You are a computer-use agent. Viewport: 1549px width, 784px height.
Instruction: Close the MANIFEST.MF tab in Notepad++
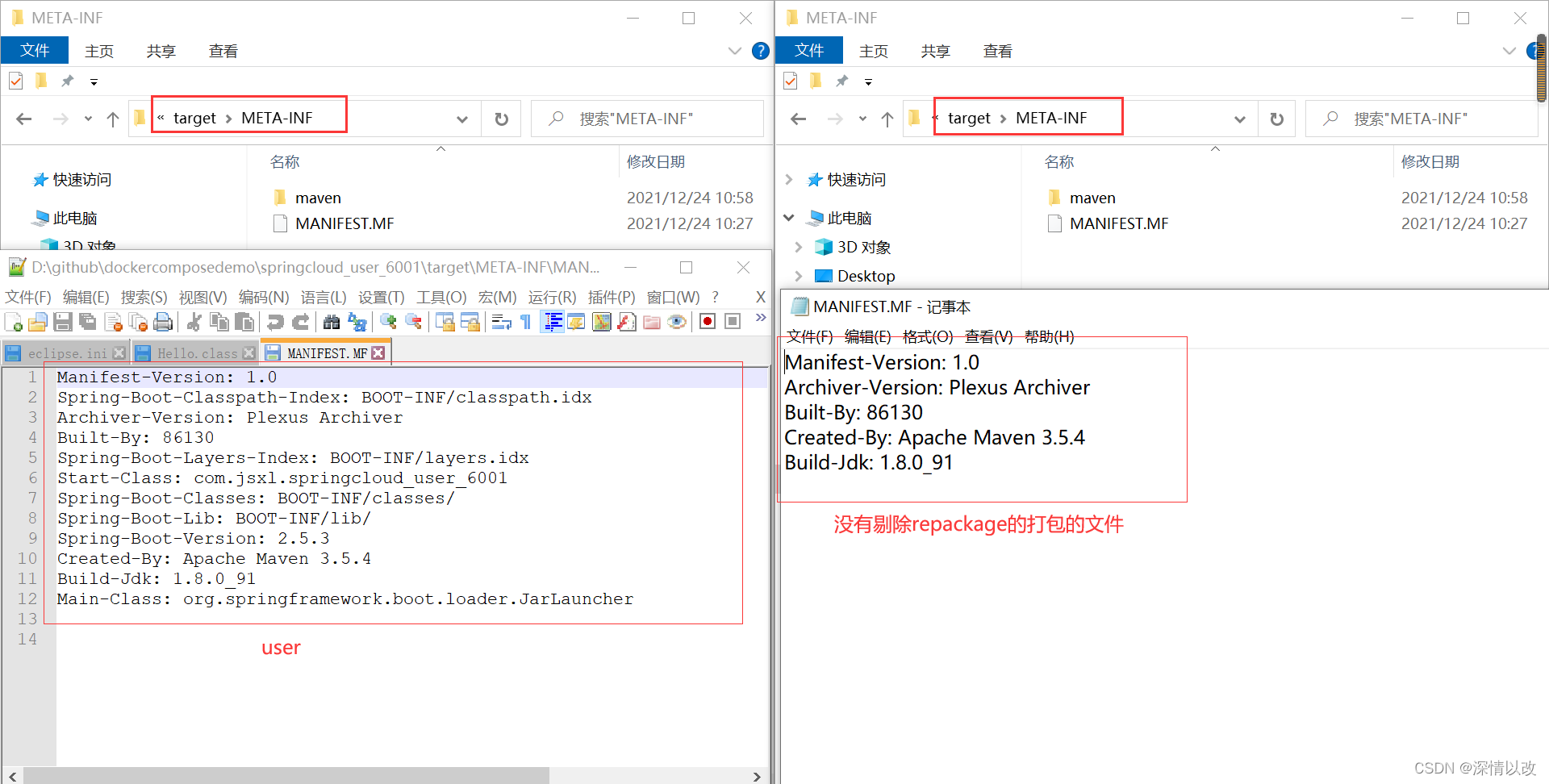[378, 353]
